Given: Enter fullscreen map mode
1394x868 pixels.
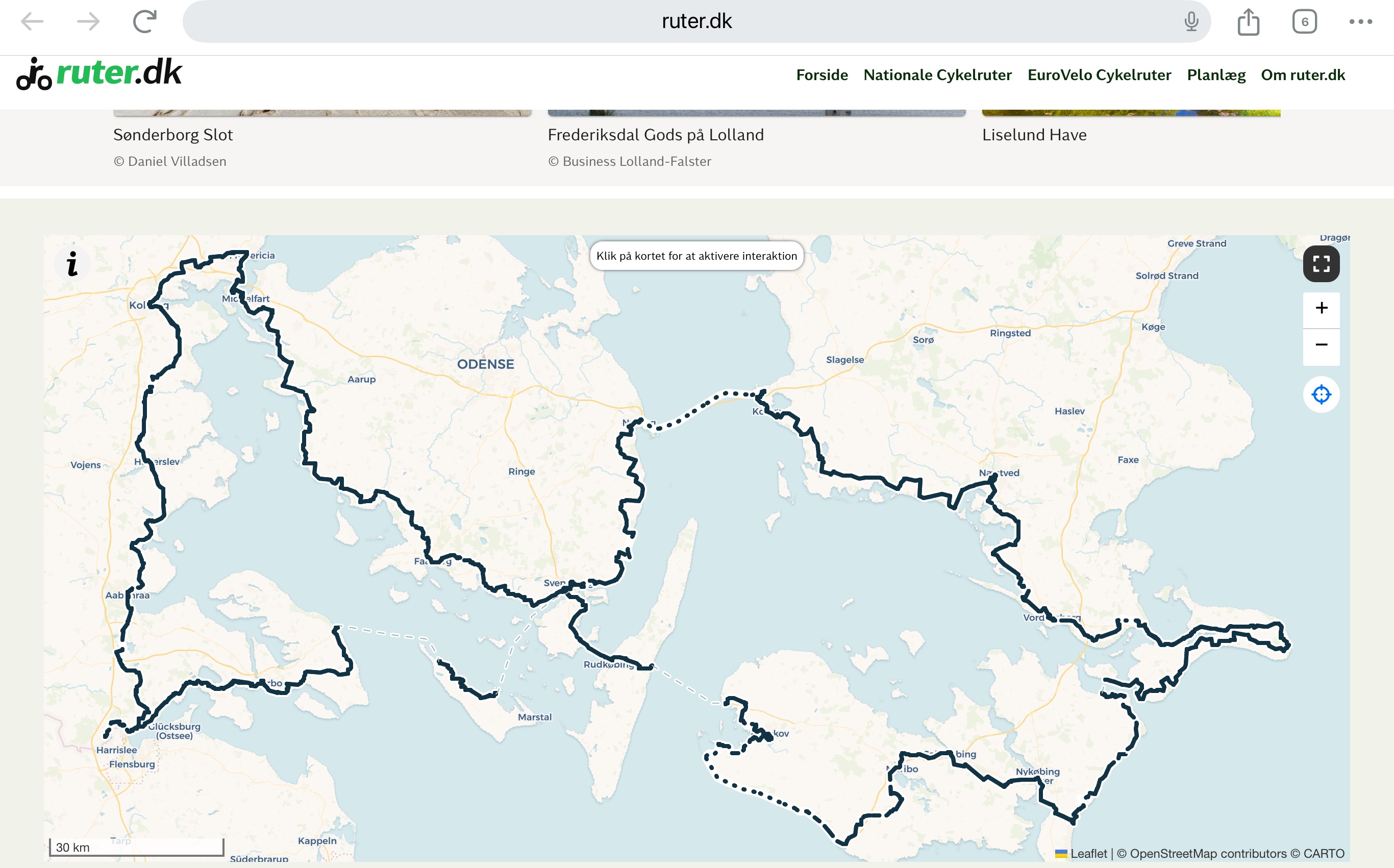Looking at the screenshot, I should pos(1321,264).
